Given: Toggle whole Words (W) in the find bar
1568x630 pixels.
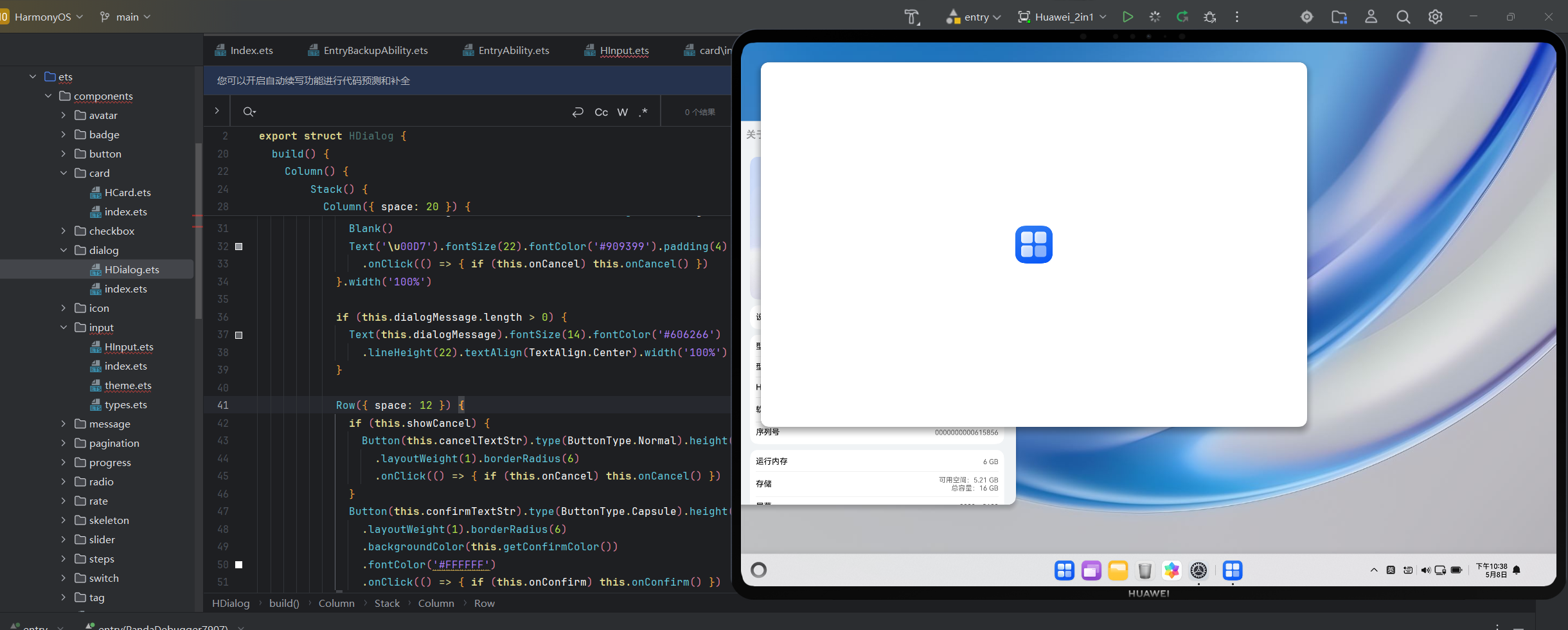Looking at the screenshot, I should (623, 113).
